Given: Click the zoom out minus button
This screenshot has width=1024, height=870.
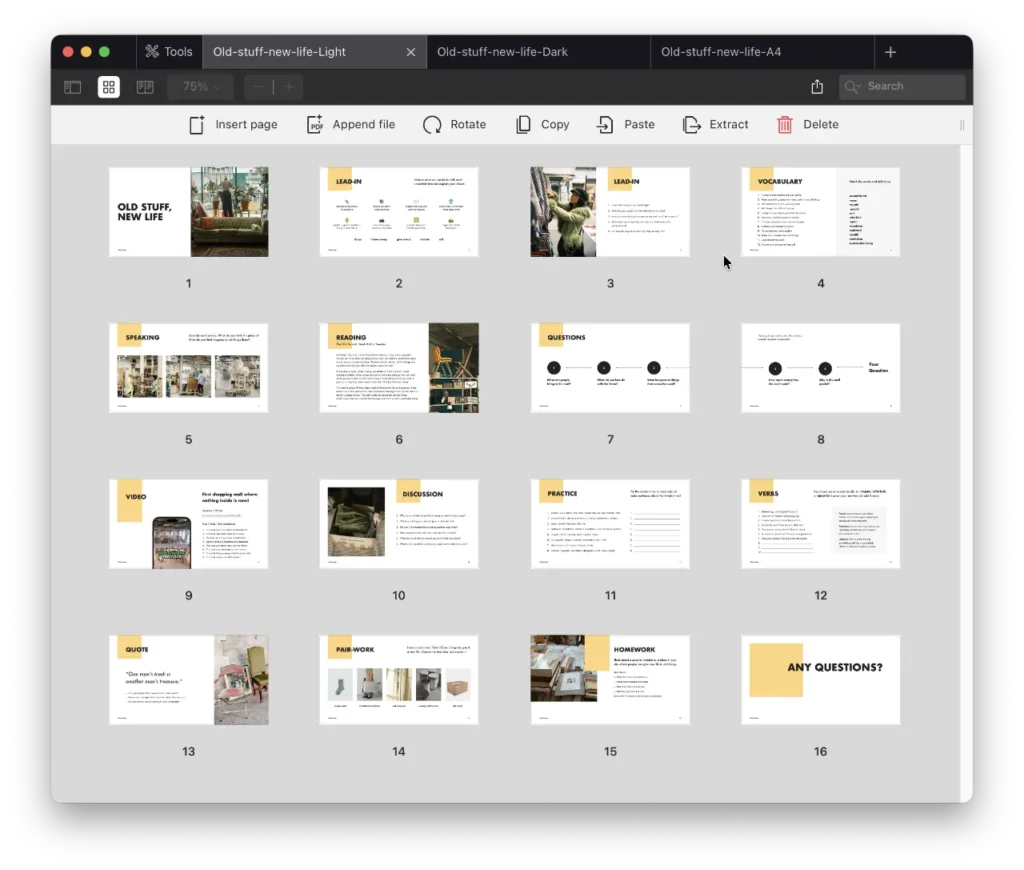Looking at the screenshot, I should [x=258, y=87].
